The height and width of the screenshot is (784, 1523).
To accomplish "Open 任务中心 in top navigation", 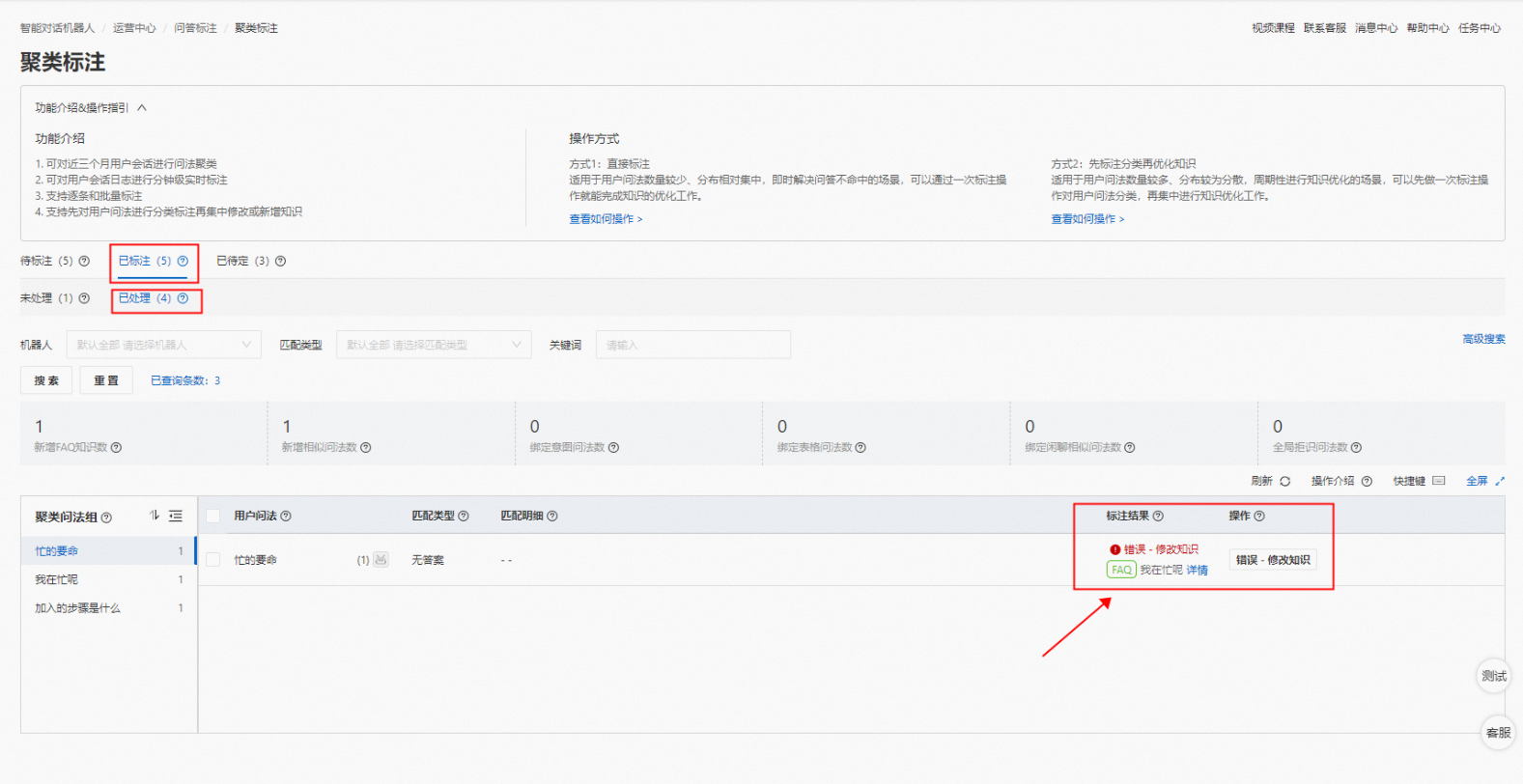I will [x=1480, y=28].
